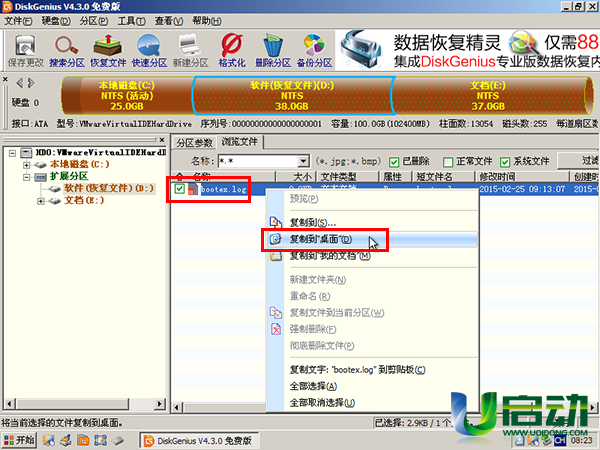This screenshot has width=600, height=450.
Task: Sort by the 属性 column header
Action: point(395,176)
